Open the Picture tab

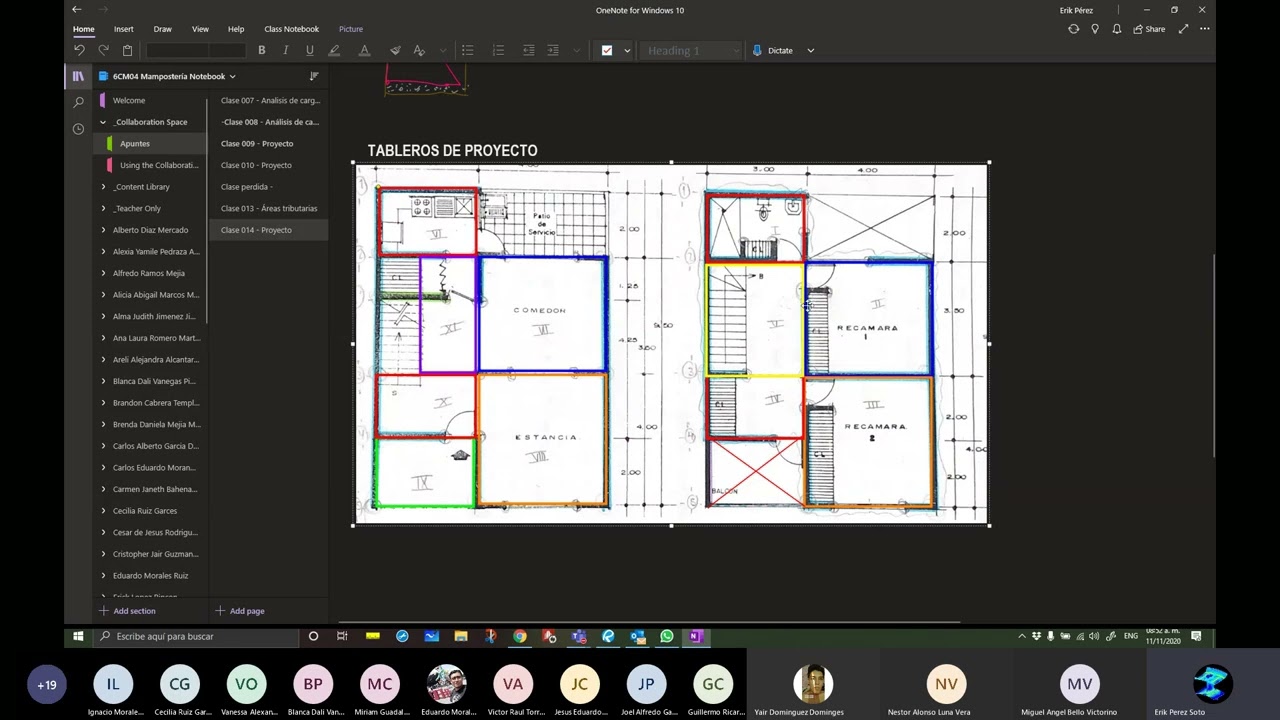pyautogui.click(x=351, y=29)
